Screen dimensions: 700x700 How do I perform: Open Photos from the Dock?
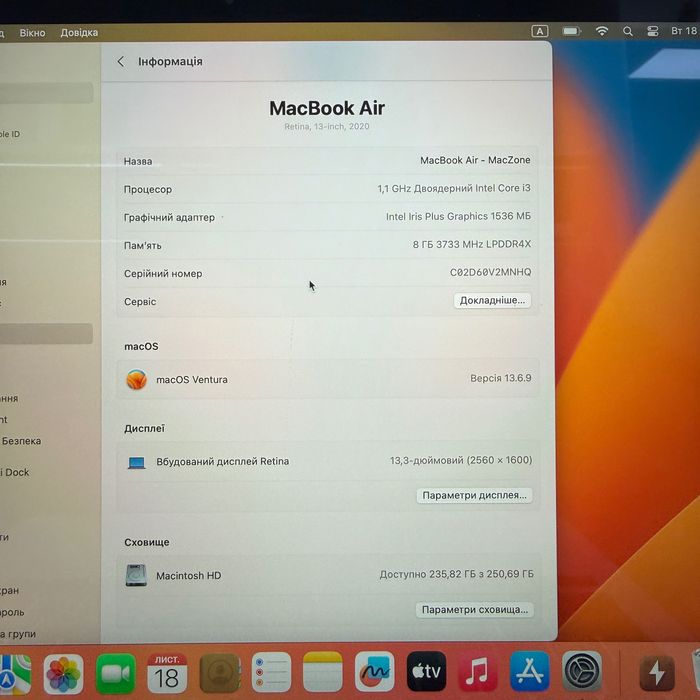(63, 674)
